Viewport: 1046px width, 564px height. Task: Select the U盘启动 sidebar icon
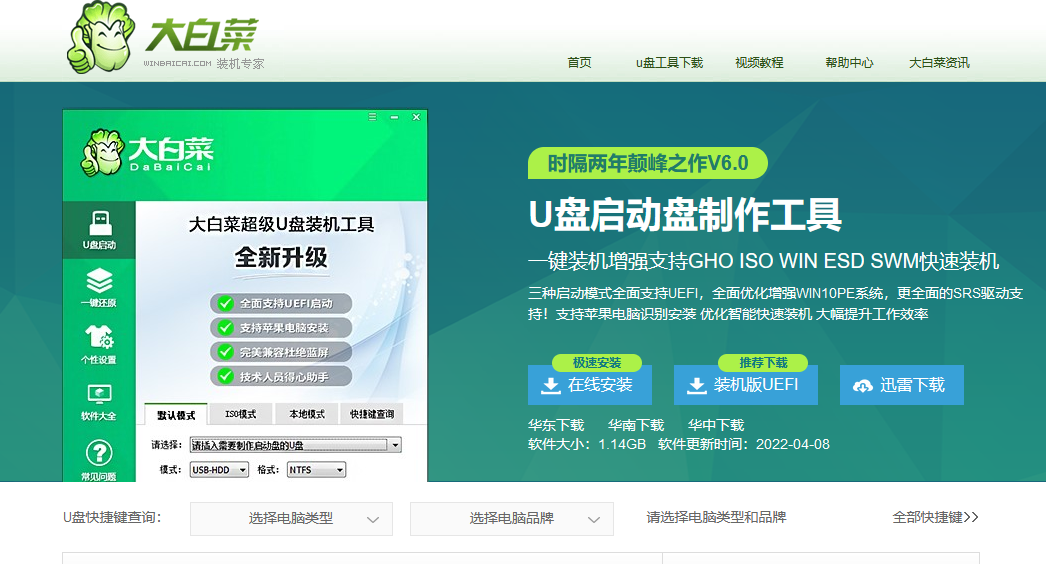pyautogui.click(x=99, y=230)
